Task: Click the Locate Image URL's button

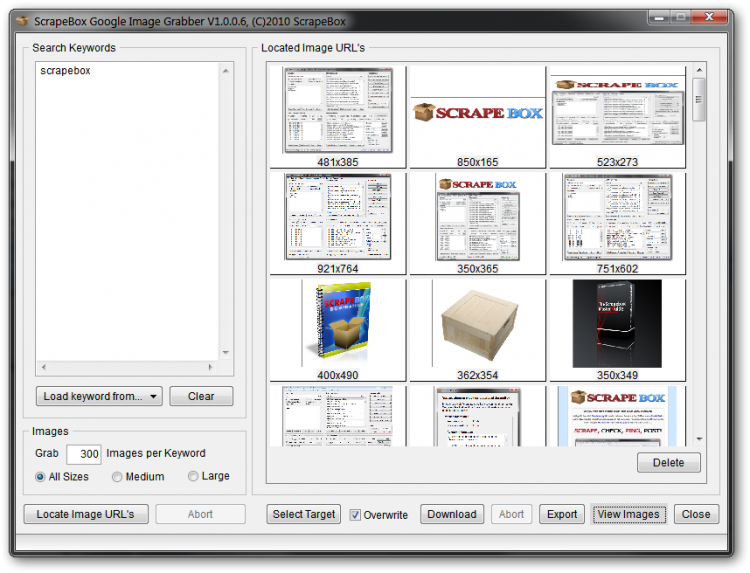Action: (86, 514)
